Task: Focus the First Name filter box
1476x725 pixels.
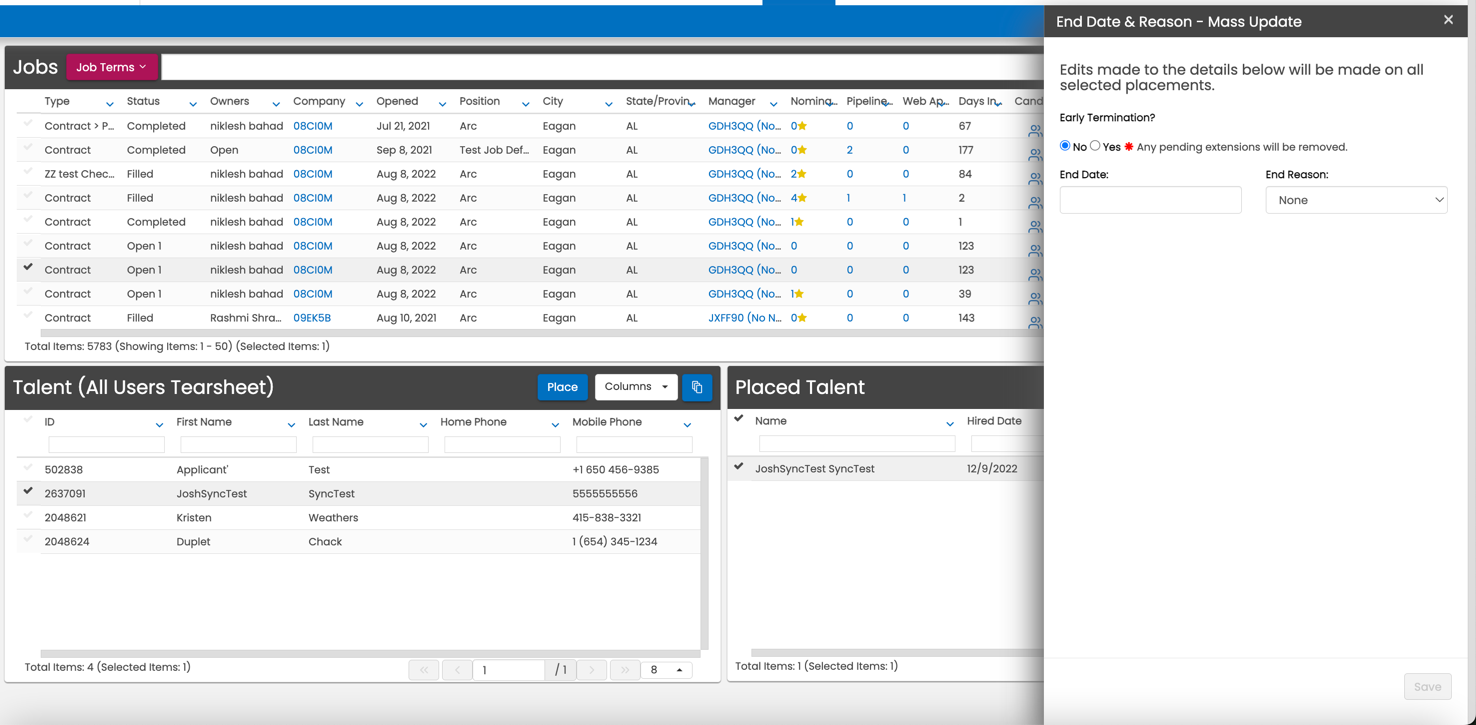Action: (238, 445)
